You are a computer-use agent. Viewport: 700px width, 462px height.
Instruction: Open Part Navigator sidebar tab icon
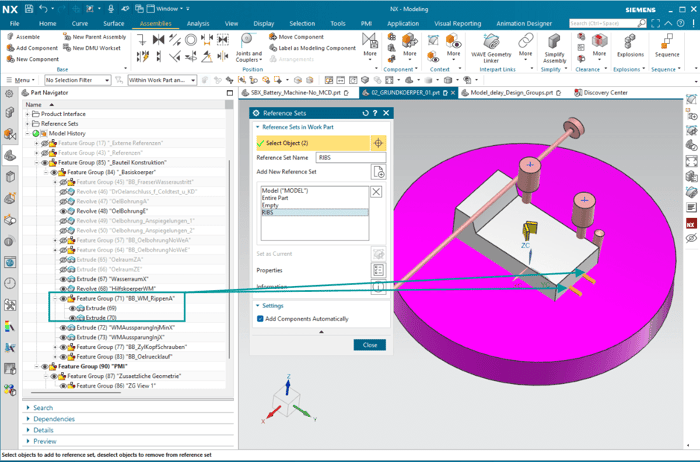[10, 155]
